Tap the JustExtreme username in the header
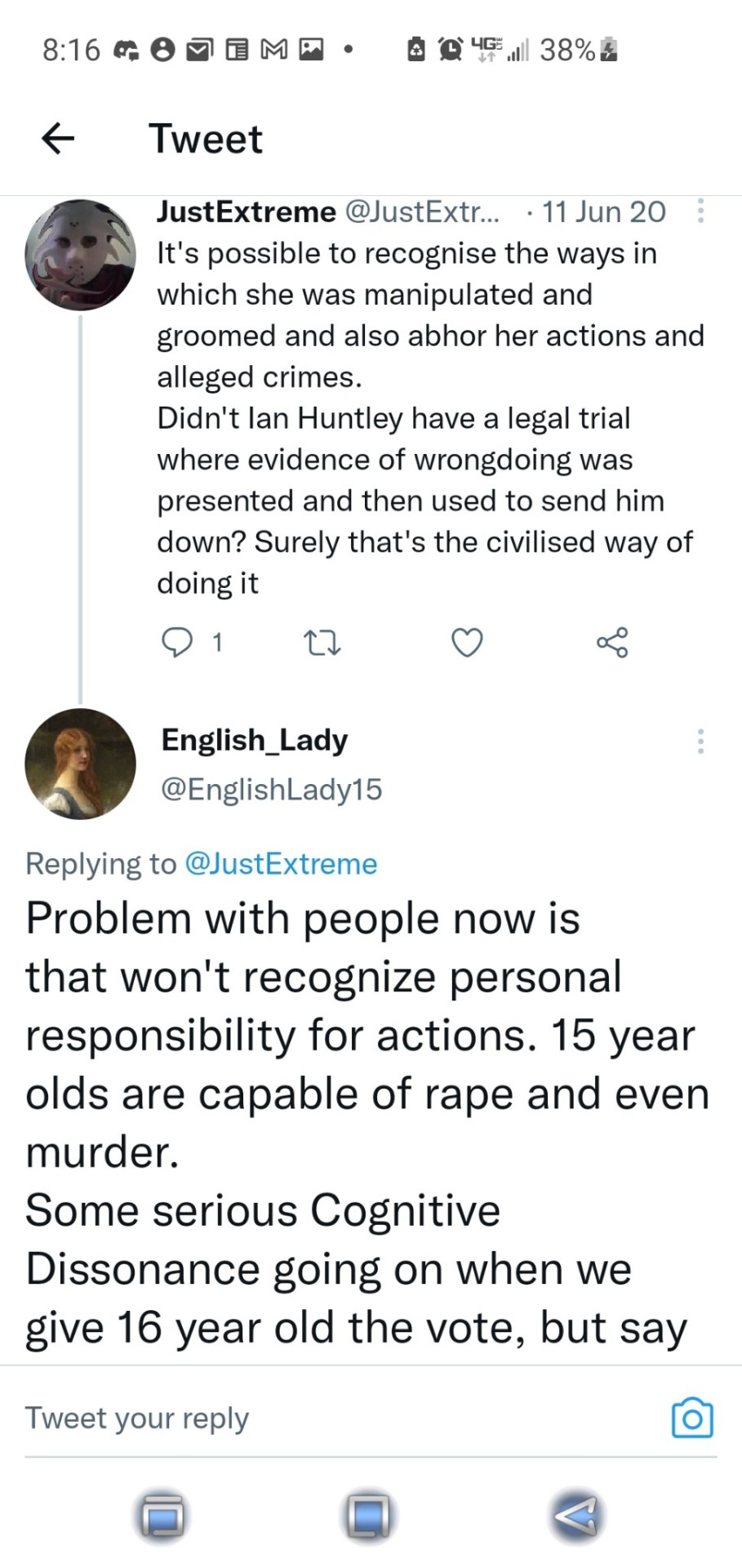Viewport: 742px width, 1568px height. (246, 212)
